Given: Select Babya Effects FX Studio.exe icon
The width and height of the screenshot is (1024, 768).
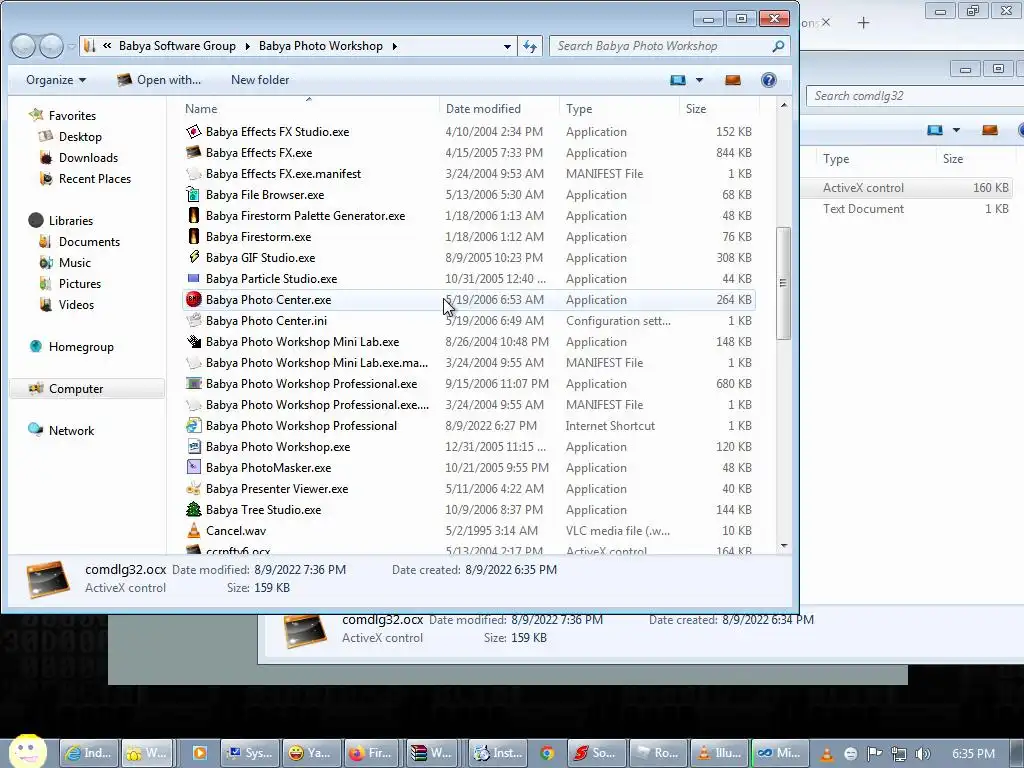Looking at the screenshot, I should click(x=193, y=132).
